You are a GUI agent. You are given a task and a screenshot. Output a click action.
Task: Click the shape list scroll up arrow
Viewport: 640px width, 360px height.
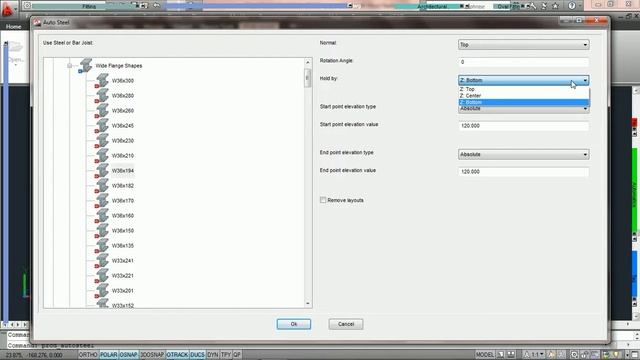[308, 62]
